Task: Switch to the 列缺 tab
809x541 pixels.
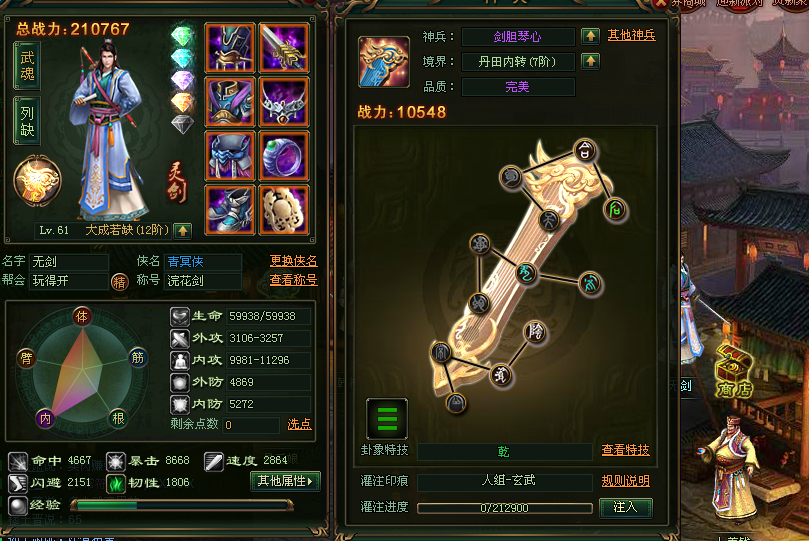Action: coord(27,121)
